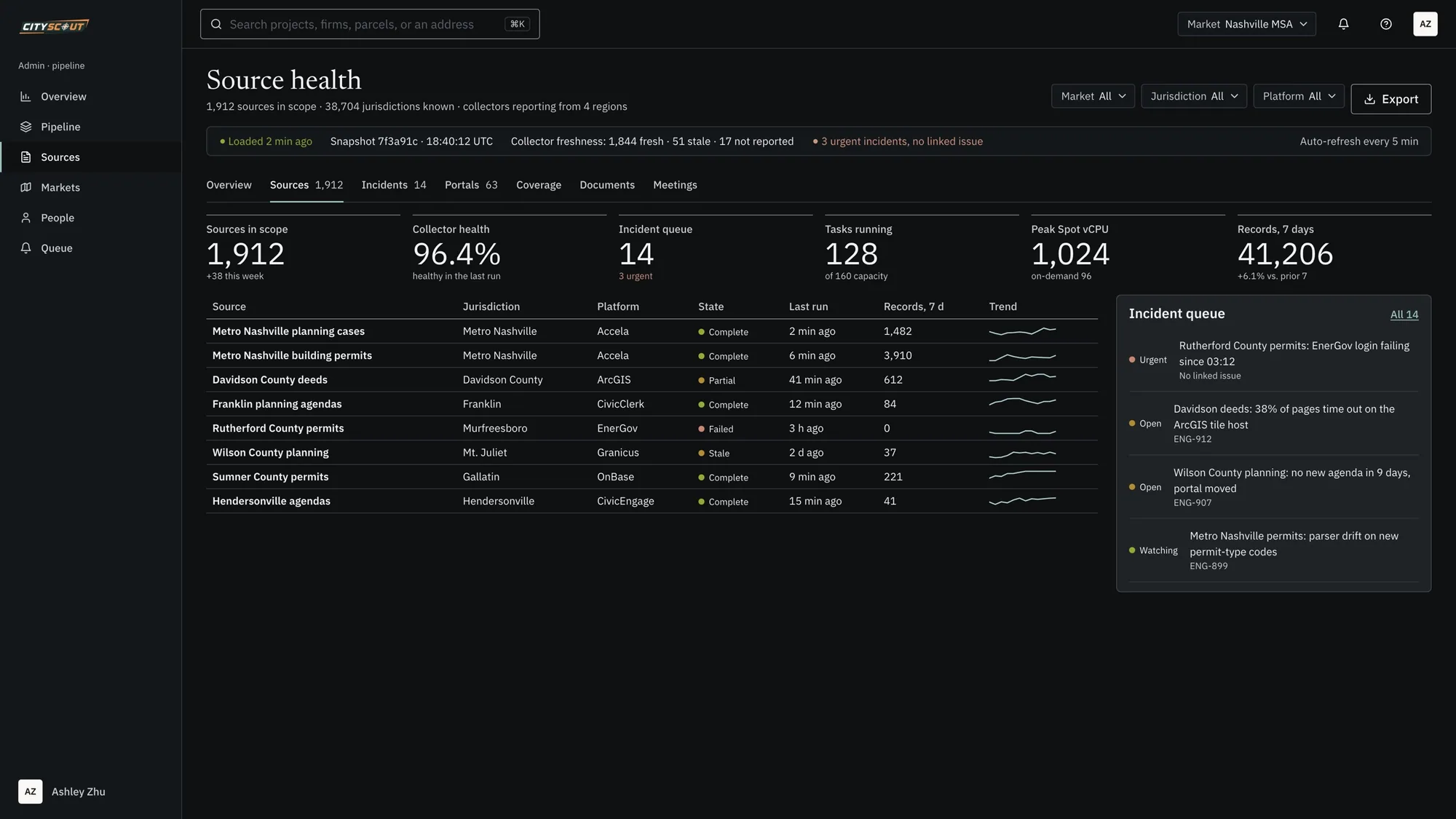Click Ashley Zhu's avatar at sidebar bottom
Viewport: 1456px width, 819px height.
31,791
